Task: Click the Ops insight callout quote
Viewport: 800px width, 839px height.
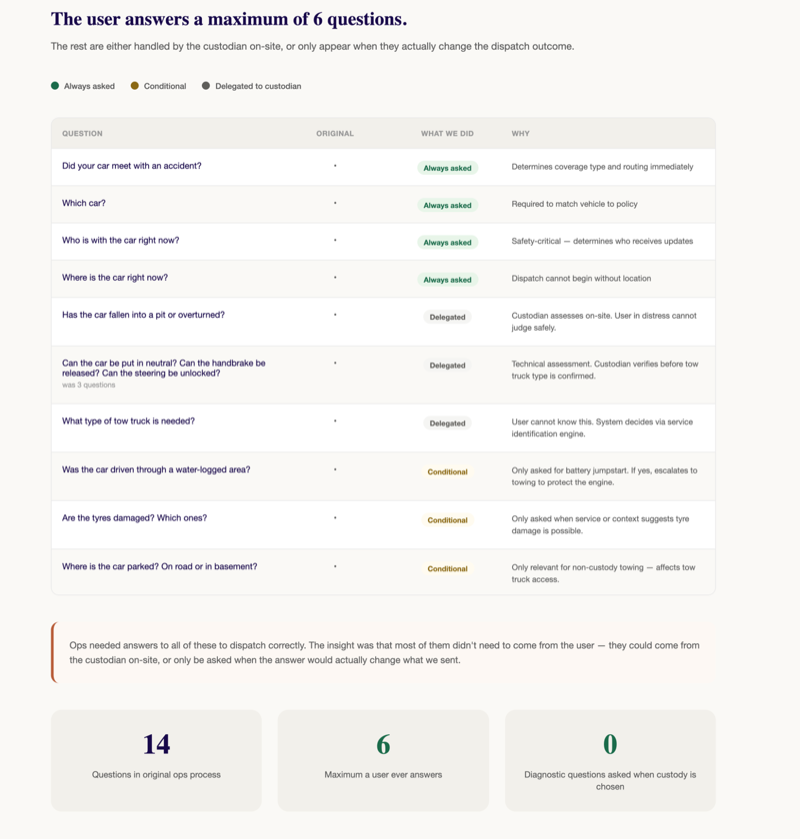Action: pos(383,652)
